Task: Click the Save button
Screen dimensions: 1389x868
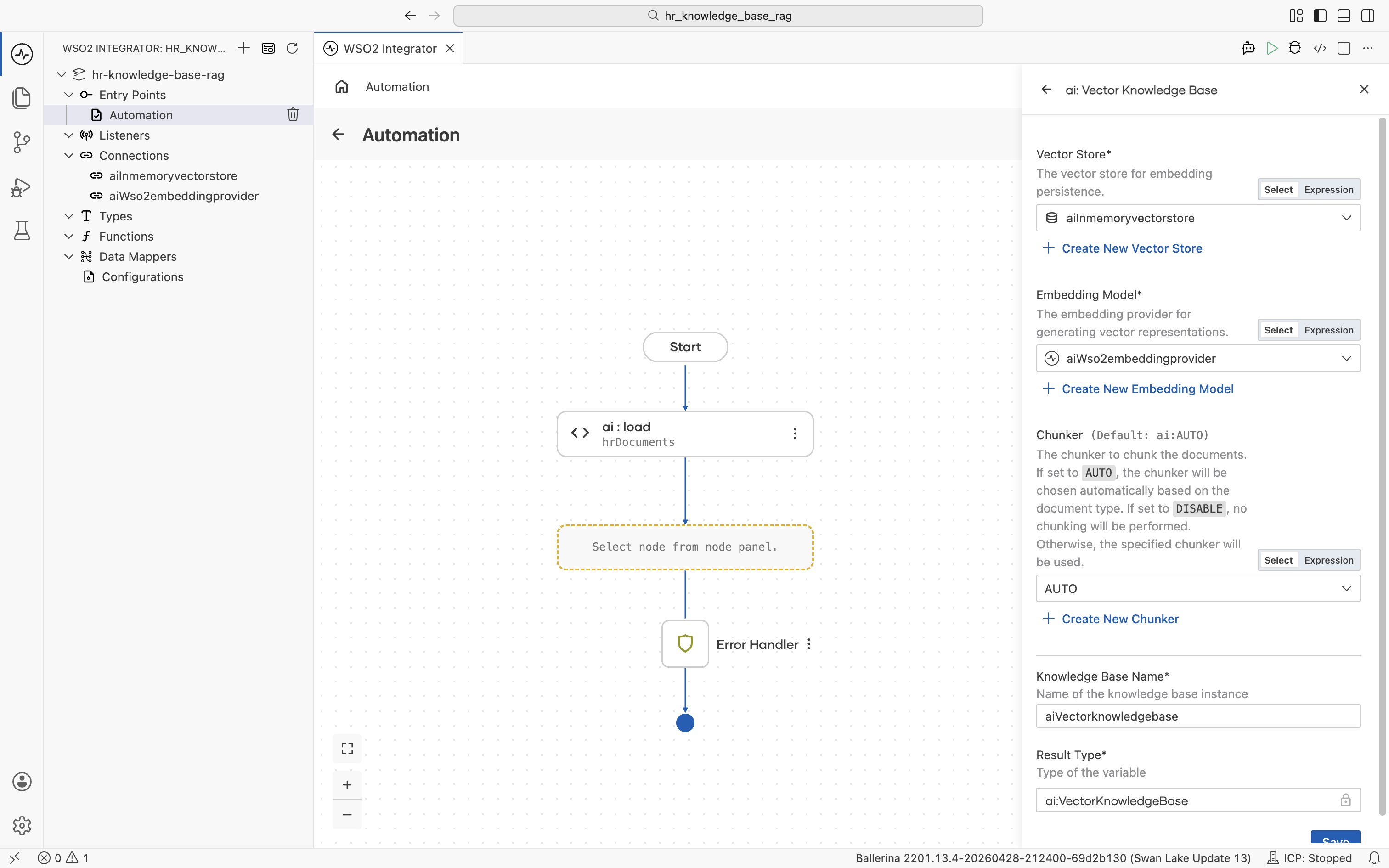Action: click(1335, 838)
